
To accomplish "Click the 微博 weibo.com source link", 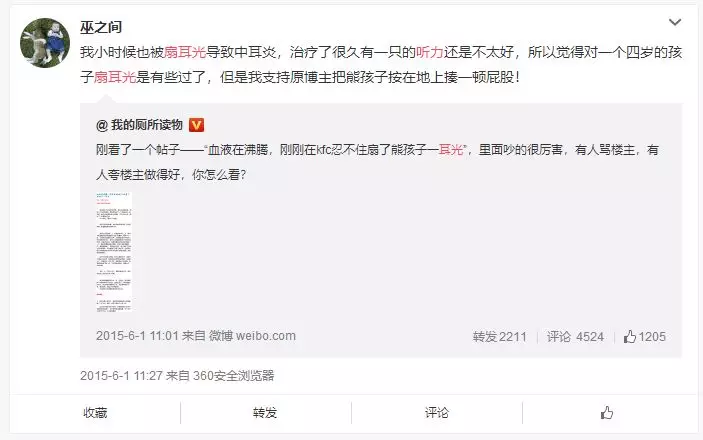I will pos(252,335).
